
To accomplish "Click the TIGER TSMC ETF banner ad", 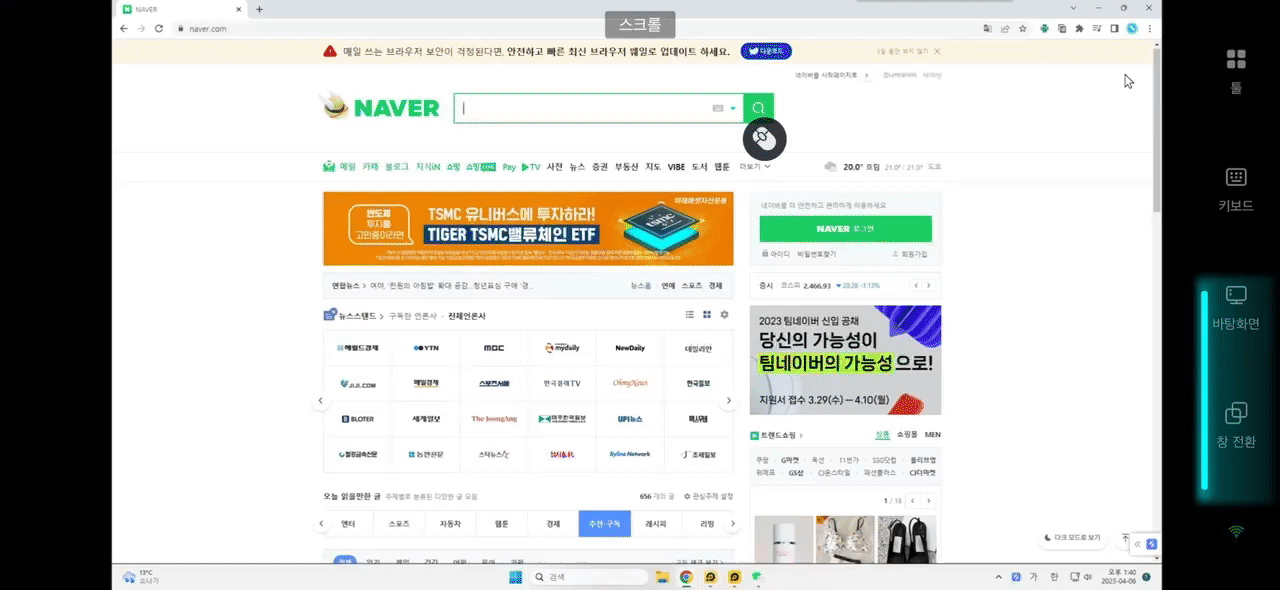I will [x=528, y=228].
